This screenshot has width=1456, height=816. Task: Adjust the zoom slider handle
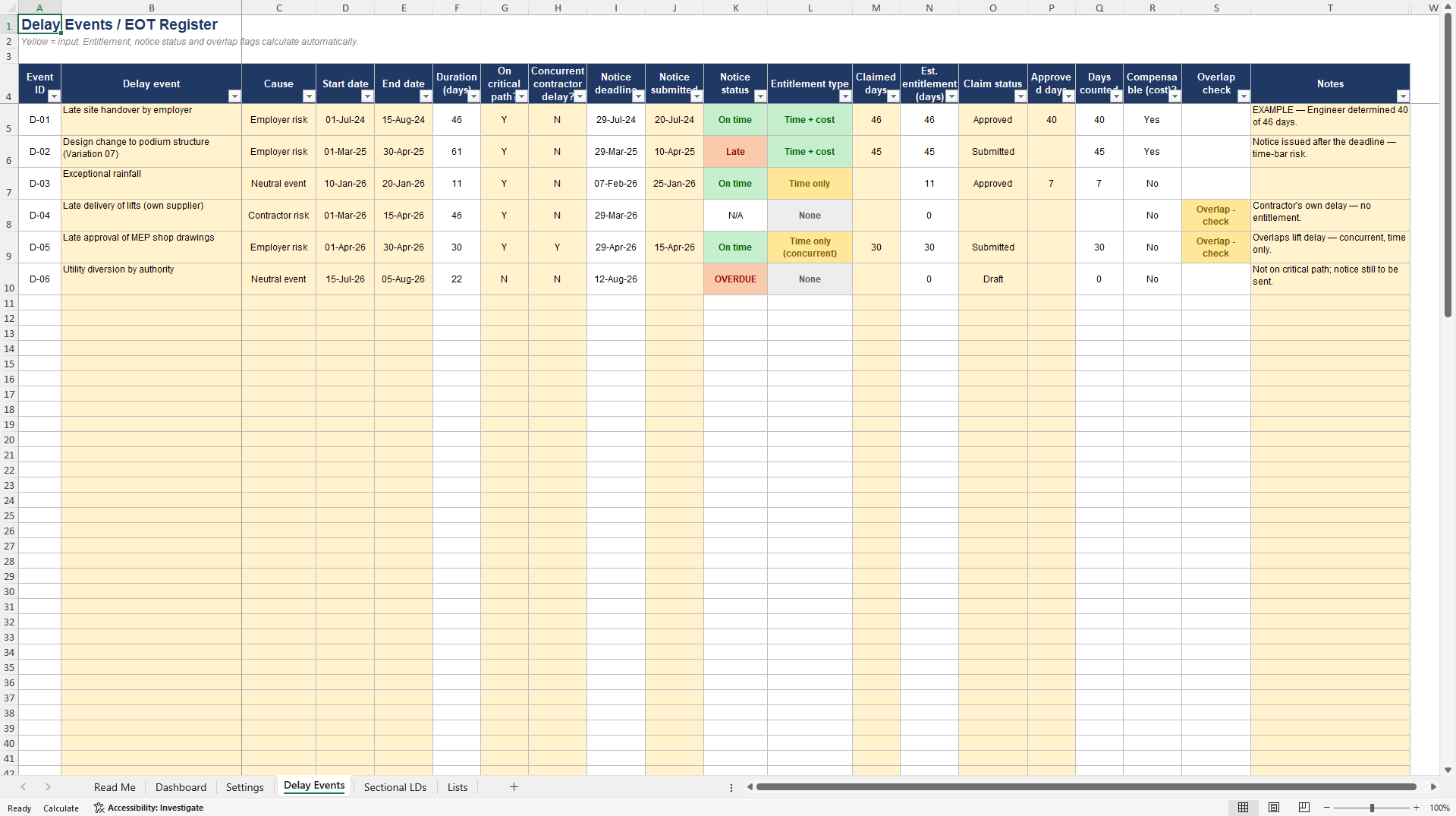1372,808
